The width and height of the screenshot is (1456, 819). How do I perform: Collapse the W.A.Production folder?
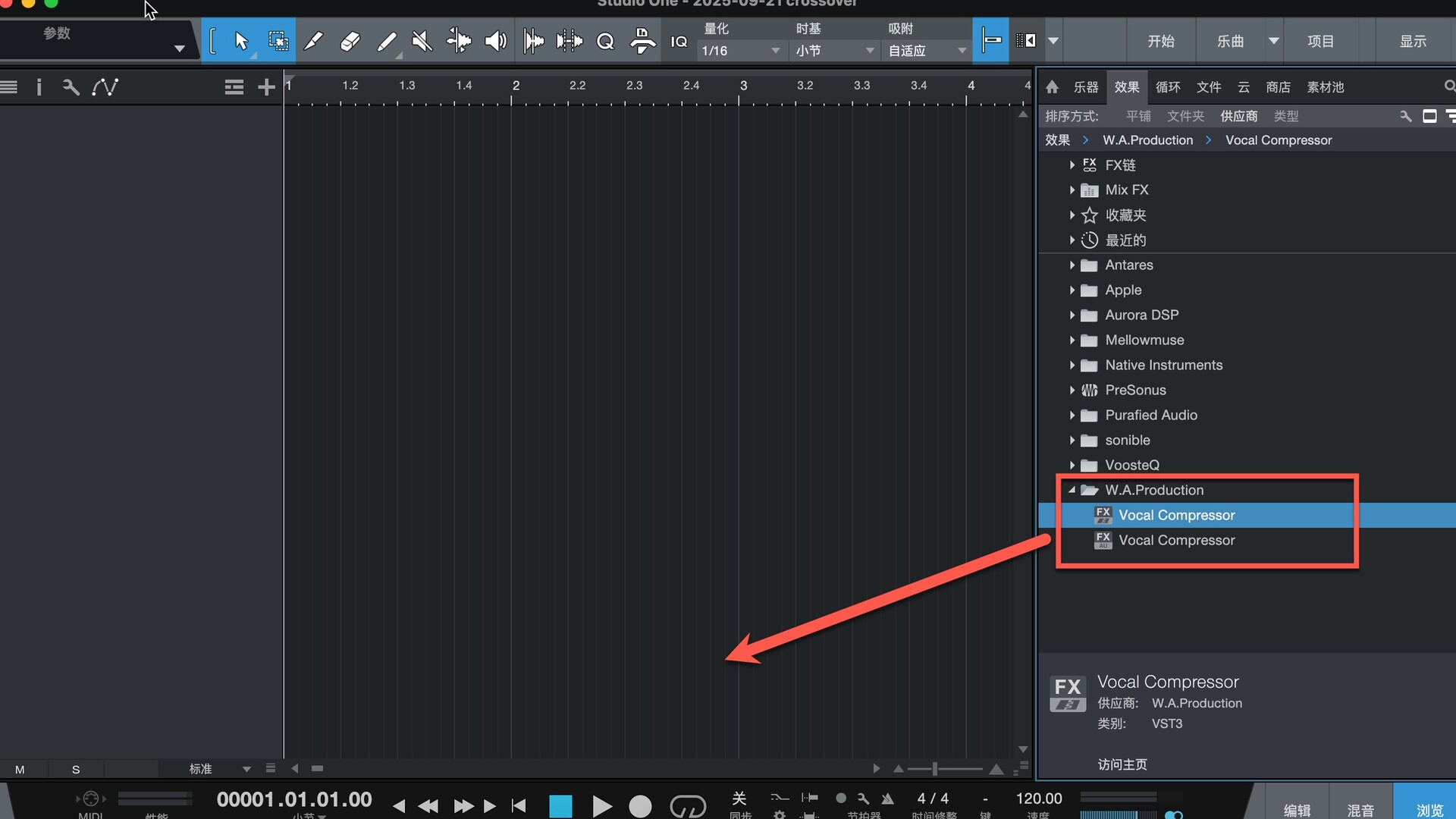(1072, 490)
